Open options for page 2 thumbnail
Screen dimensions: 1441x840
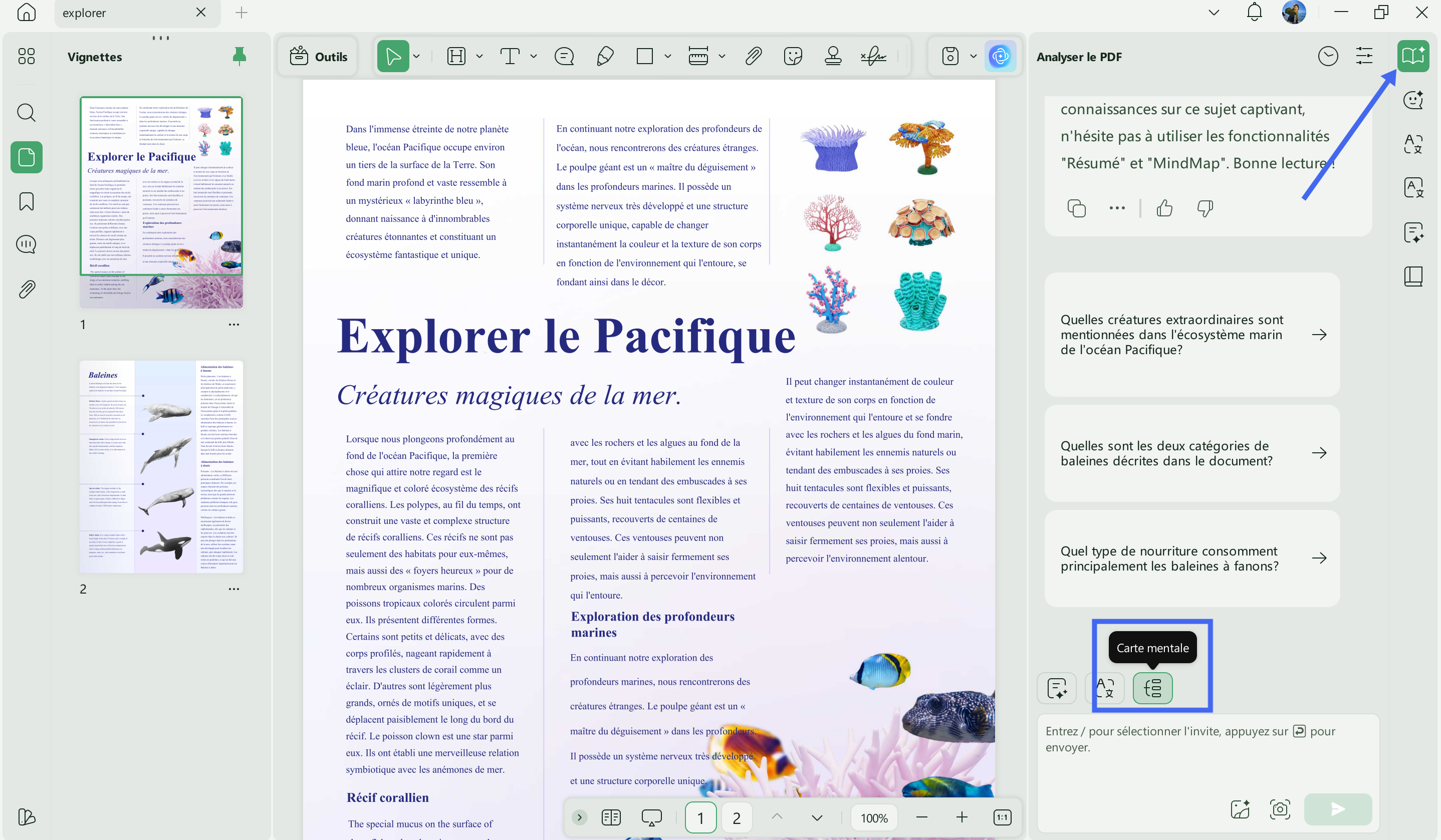pyautogui.click(x=233, y=589)
